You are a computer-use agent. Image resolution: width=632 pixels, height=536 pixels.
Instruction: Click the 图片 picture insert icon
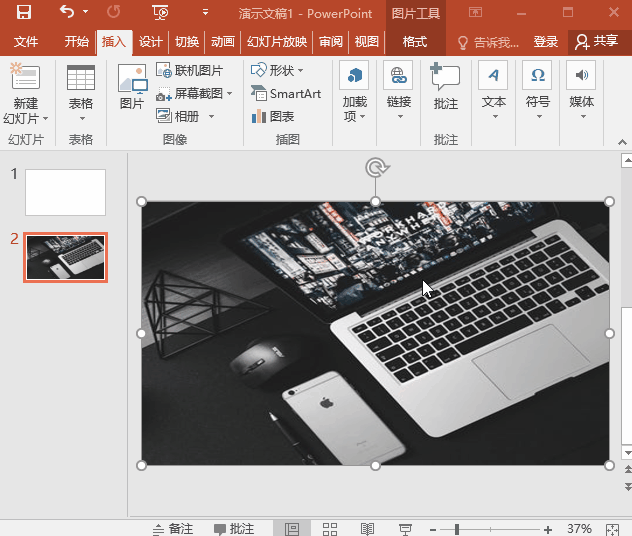pos(132,86)
